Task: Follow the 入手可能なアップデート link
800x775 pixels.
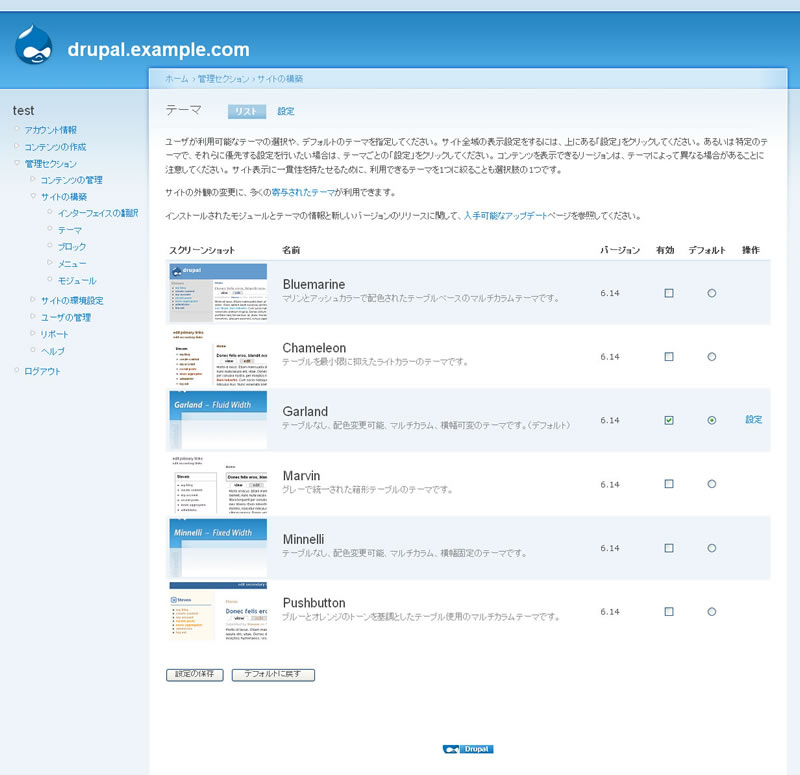Action: [x=505, y=216]
